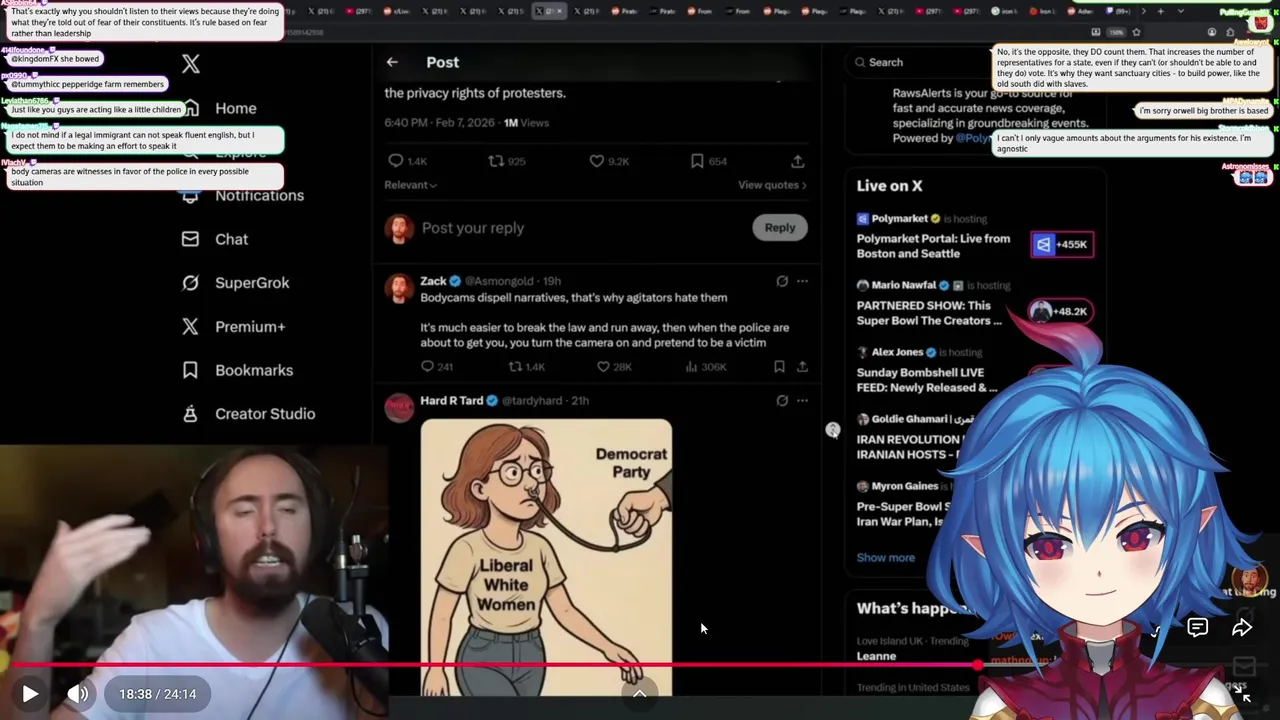Share the video via arrow icon
This screenshot has height=720, width=1280.
click(1242, 628)
